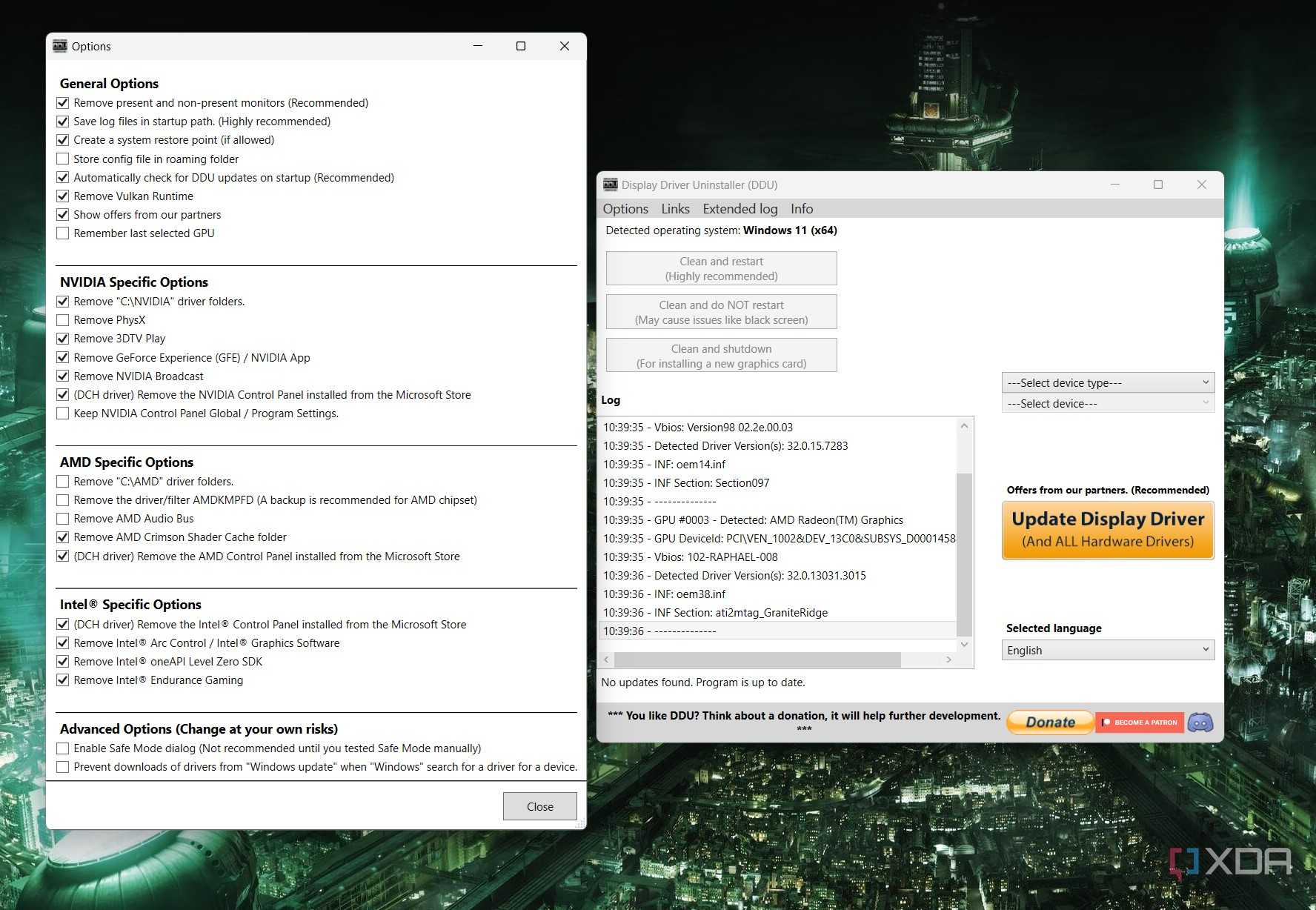Minimize the Display Driver Uninstaller window
This screenshot has height=910, width=1316.
pos(1114,185)
